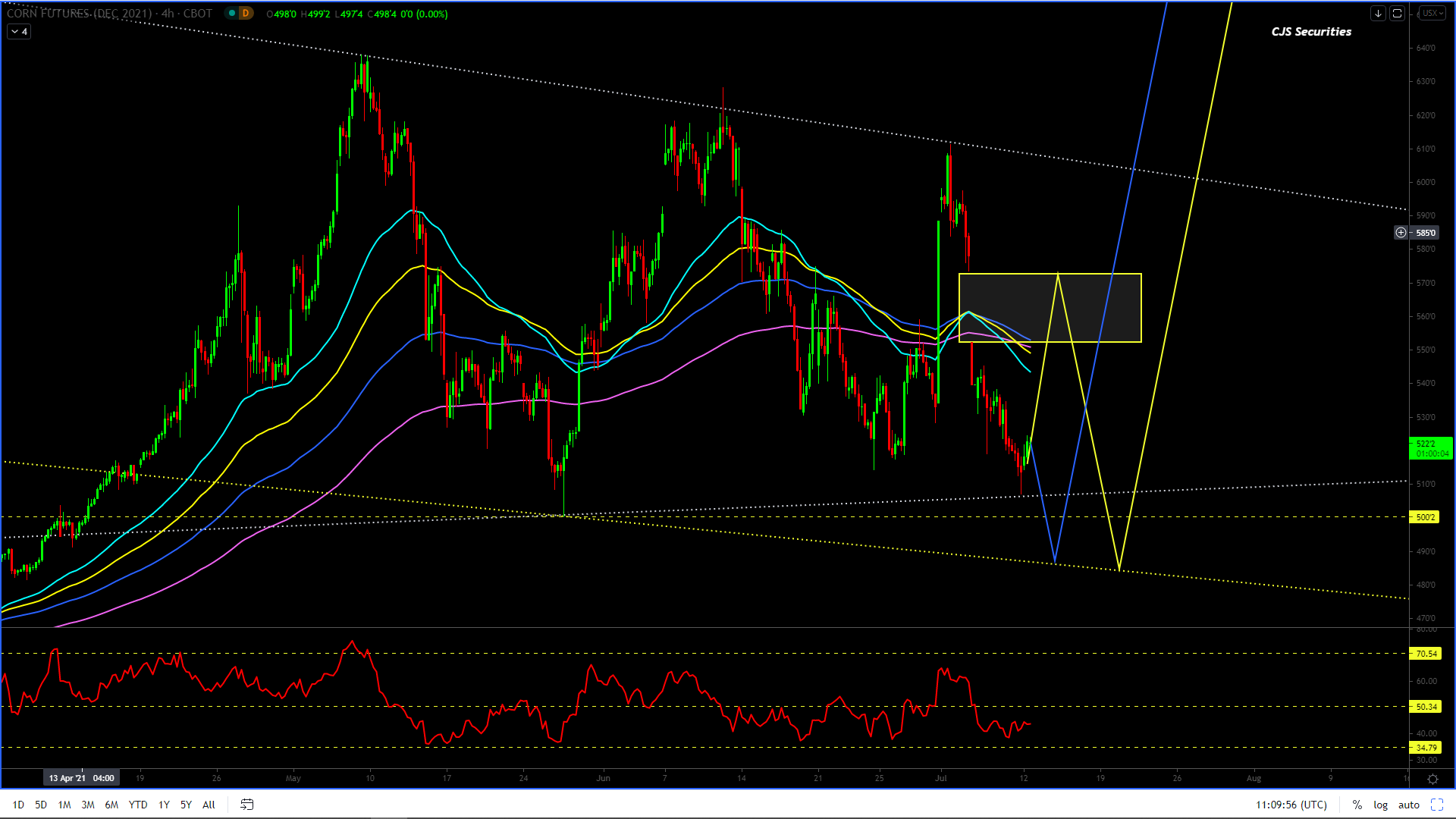Click the yellow 500'2 price label
Screen dimensions: 1456x819
1424,517
